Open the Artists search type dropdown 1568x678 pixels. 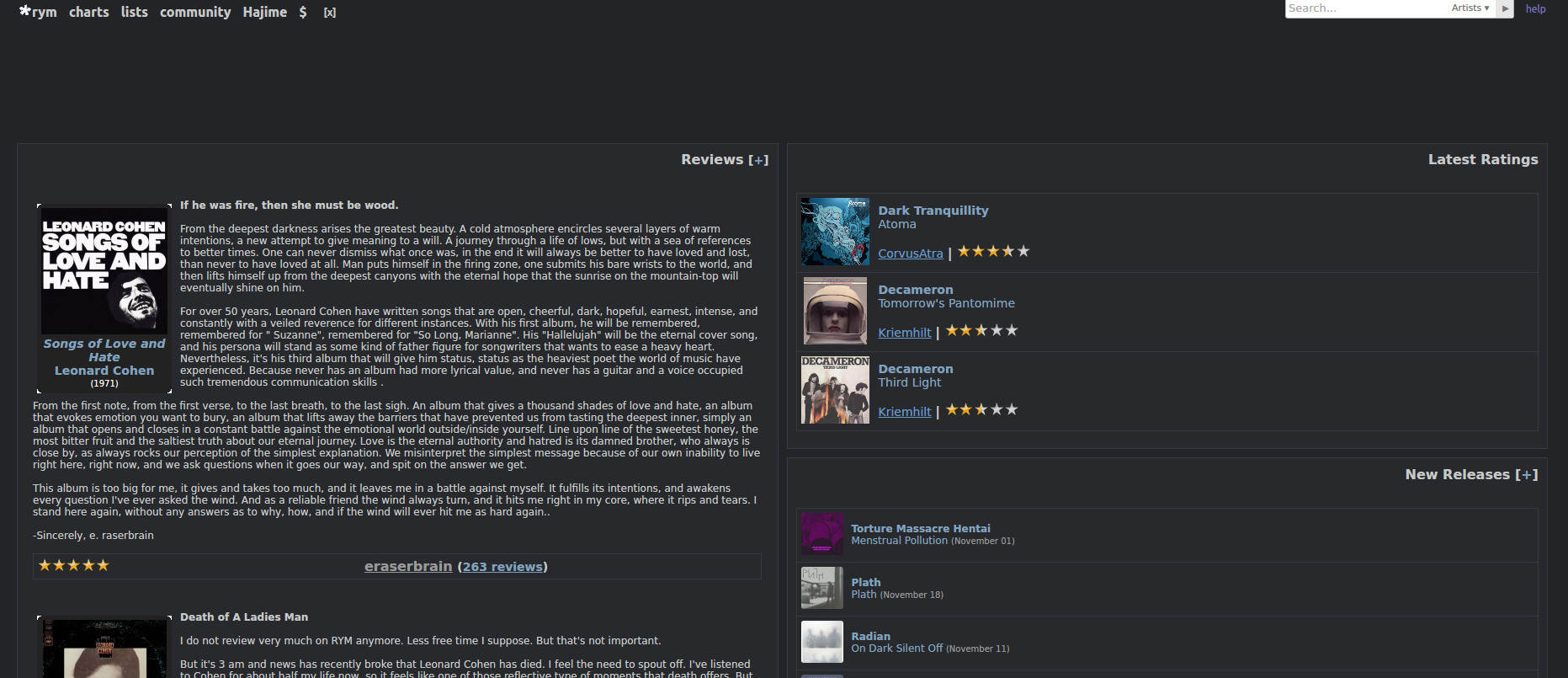pos(1470,8)
